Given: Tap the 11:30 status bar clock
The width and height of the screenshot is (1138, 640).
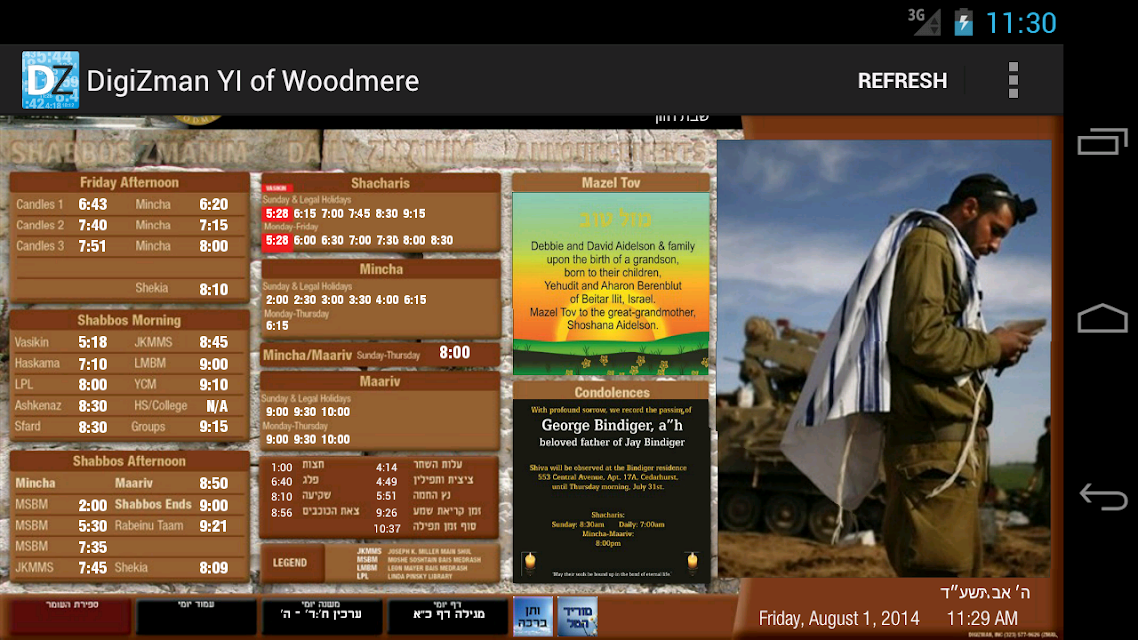Looking at the screenshot, I should [1020, 23].
